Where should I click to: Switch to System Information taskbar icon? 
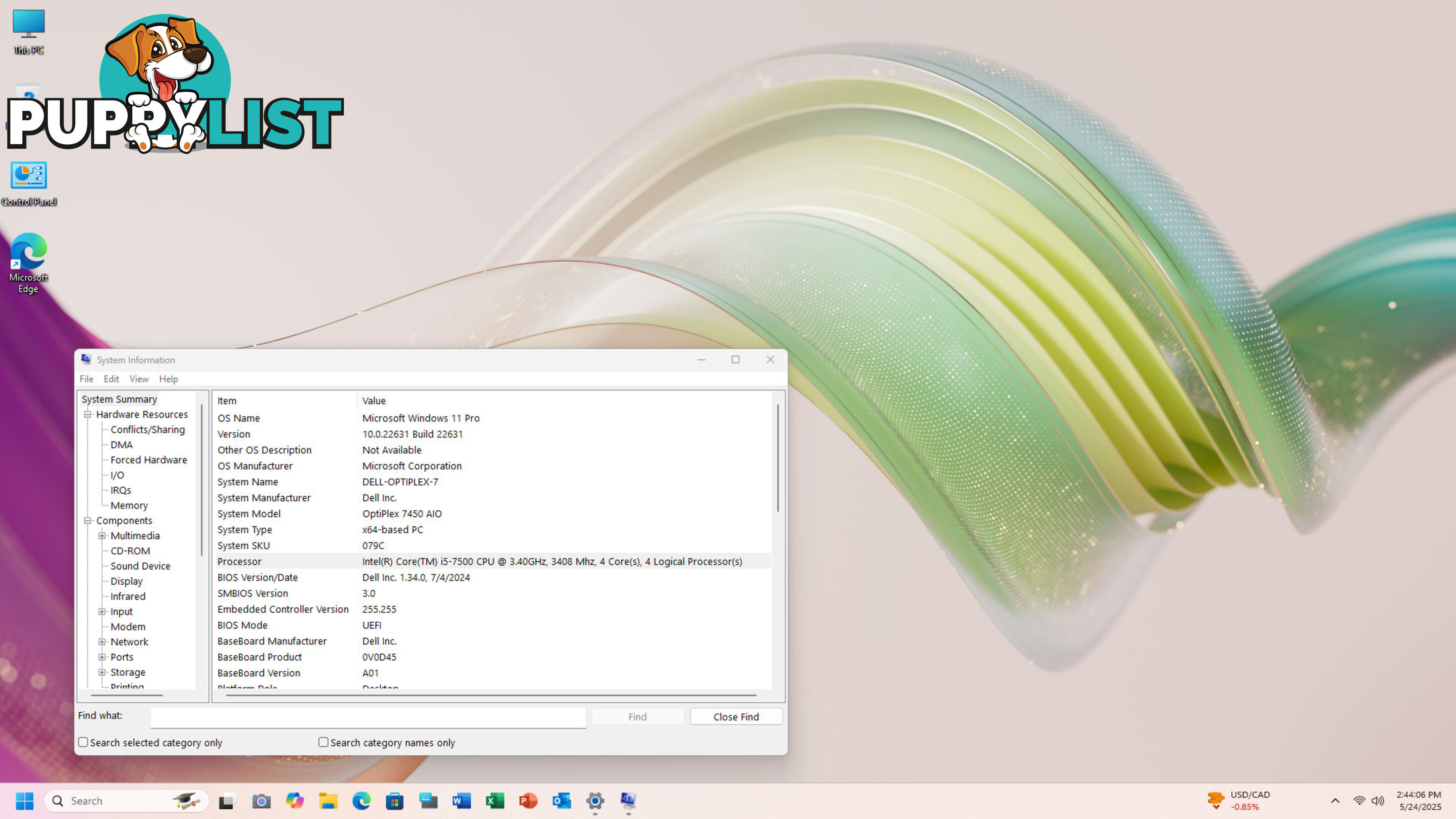pyautogui.click(x=629, y=801)
